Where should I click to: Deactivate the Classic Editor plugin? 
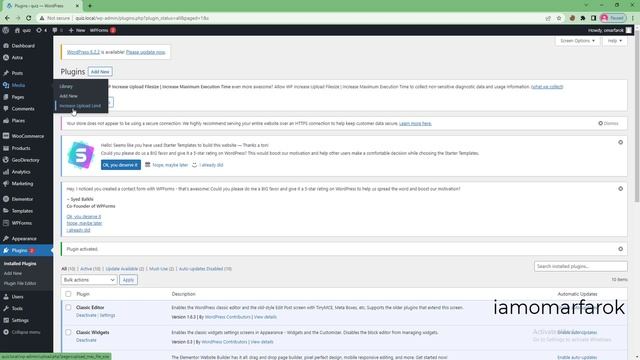coord(86,315)
